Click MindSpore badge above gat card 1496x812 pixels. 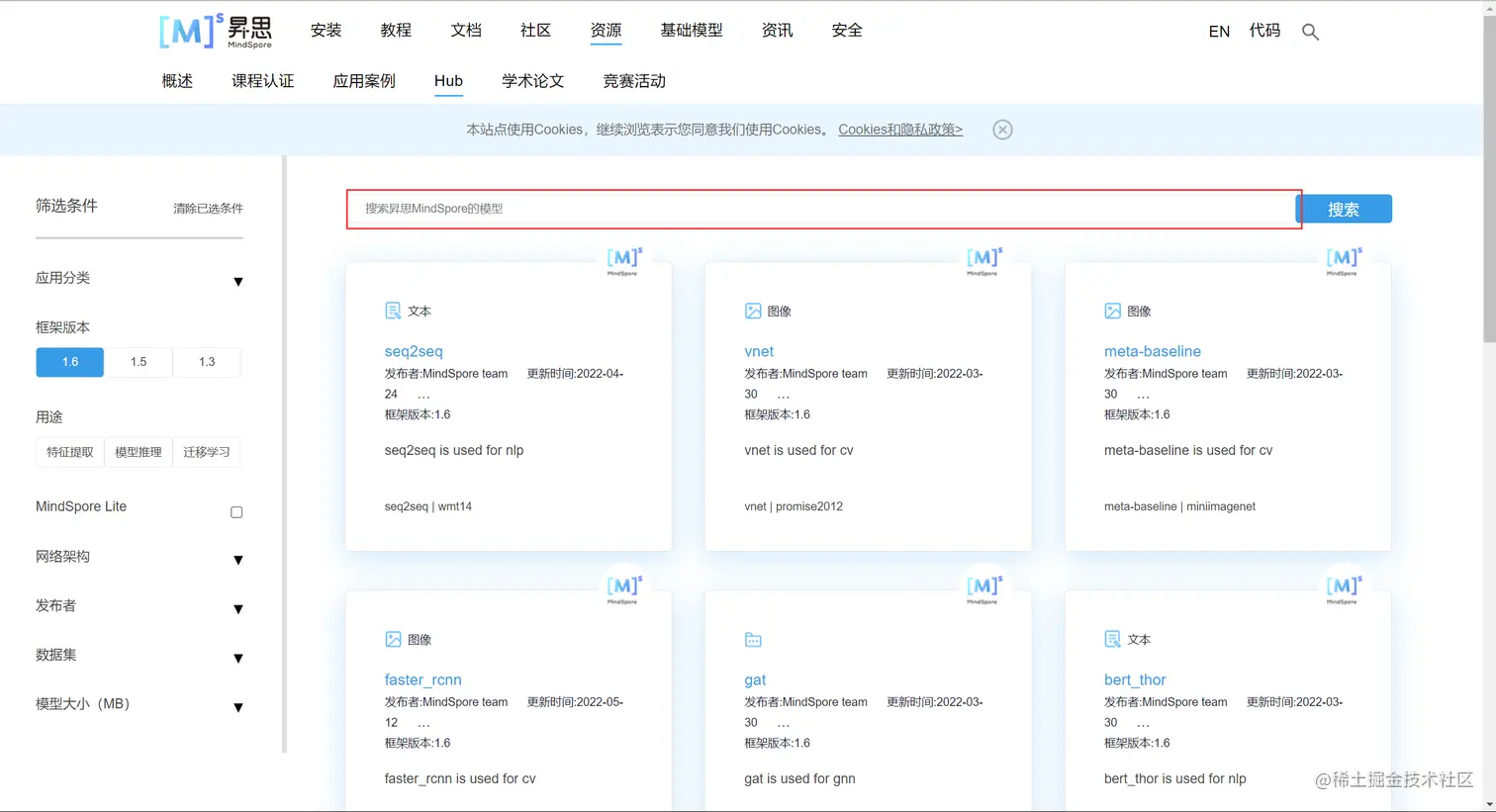tap(984, 589)
